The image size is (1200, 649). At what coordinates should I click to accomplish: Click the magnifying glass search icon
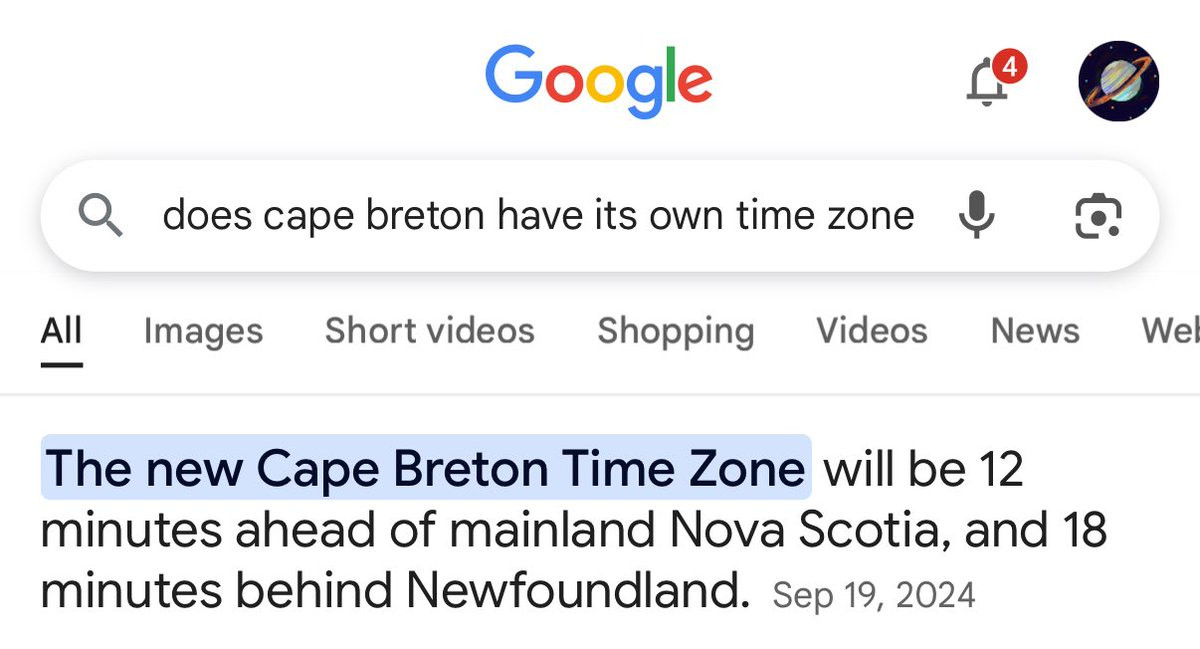coord(100,215)
